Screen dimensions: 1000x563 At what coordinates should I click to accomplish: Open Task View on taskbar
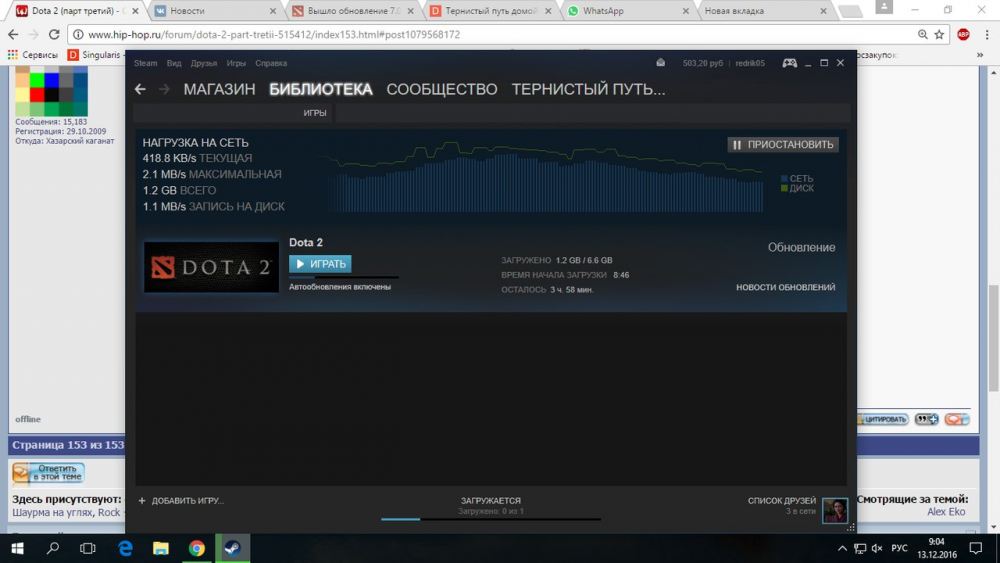(x=88, y=548)
